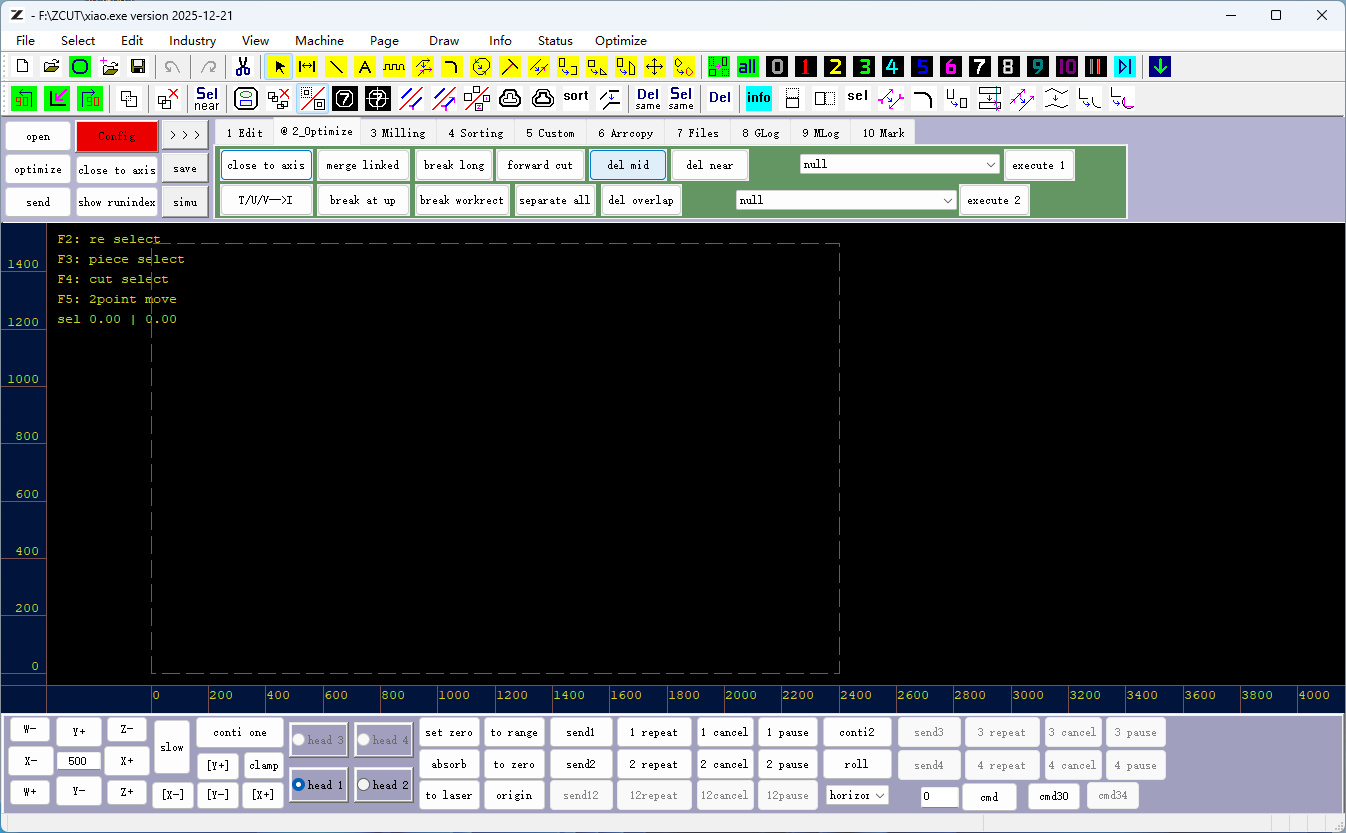Click the blue down-arrow download icon
Viewport: 1346px width, 833px height.
click(x=1160, y=67)
